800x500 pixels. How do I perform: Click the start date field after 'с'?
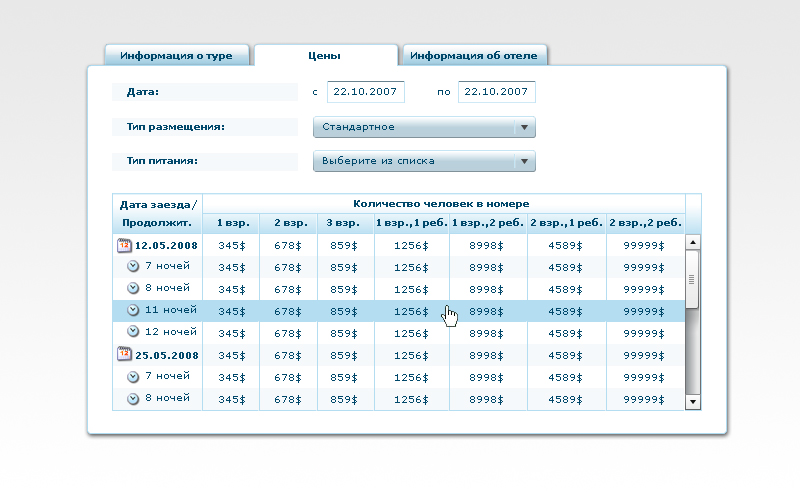pos(366,92)
